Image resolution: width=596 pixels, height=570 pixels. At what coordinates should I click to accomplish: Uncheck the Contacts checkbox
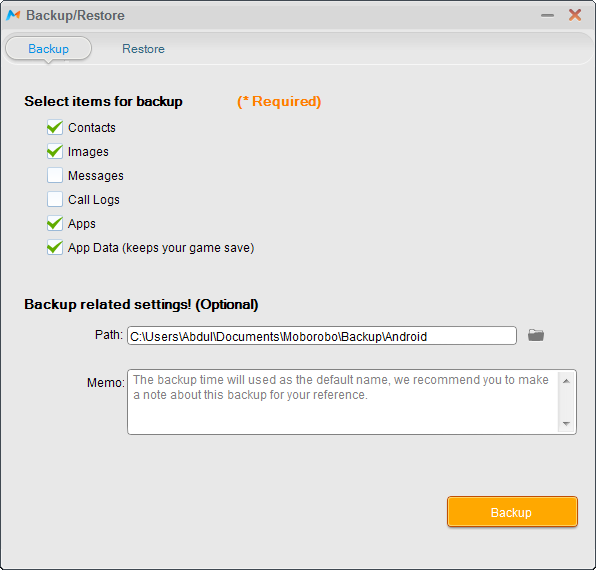55,127
